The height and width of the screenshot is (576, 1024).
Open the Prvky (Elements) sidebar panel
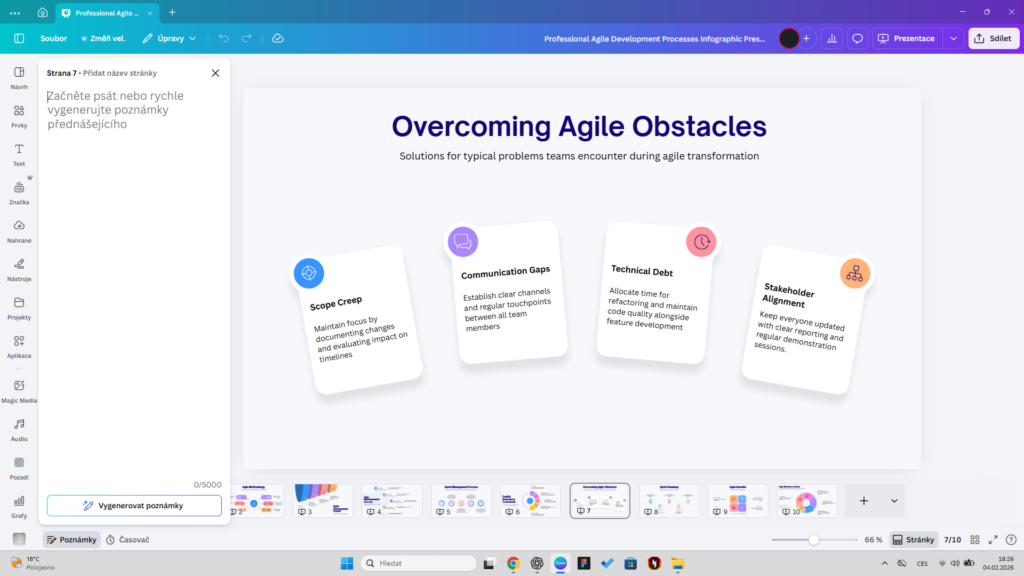[x=19, y=116]
